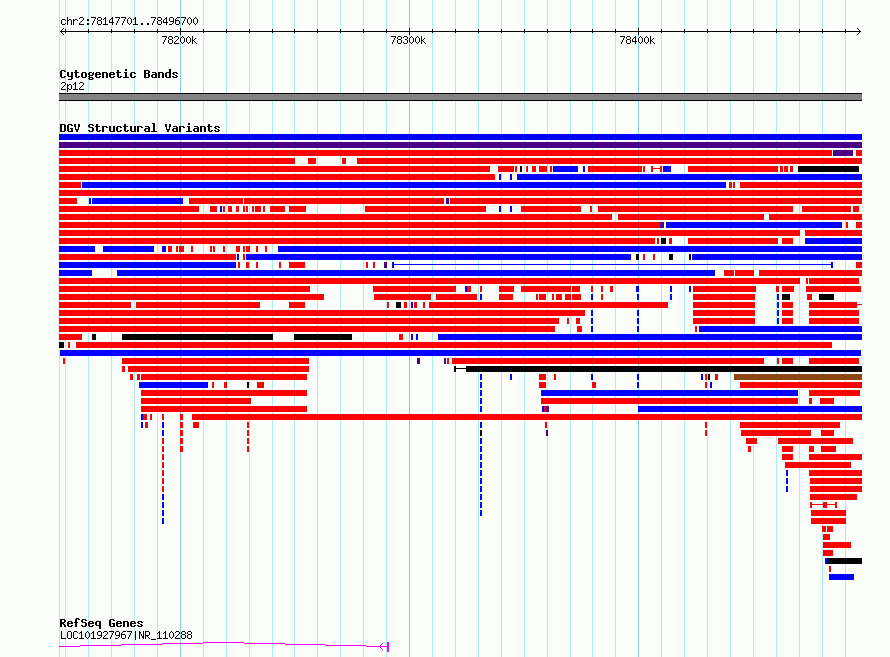The width and height of the screenshot is (890, 657).
Task: Select the brown structural variant bar
Action: (x=798, y=377)
